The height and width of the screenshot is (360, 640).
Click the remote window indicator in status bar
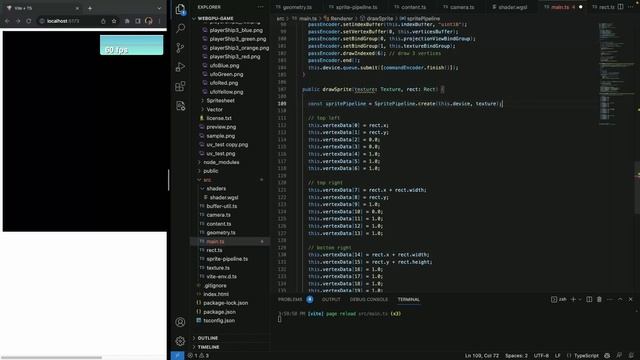point(177,356)
